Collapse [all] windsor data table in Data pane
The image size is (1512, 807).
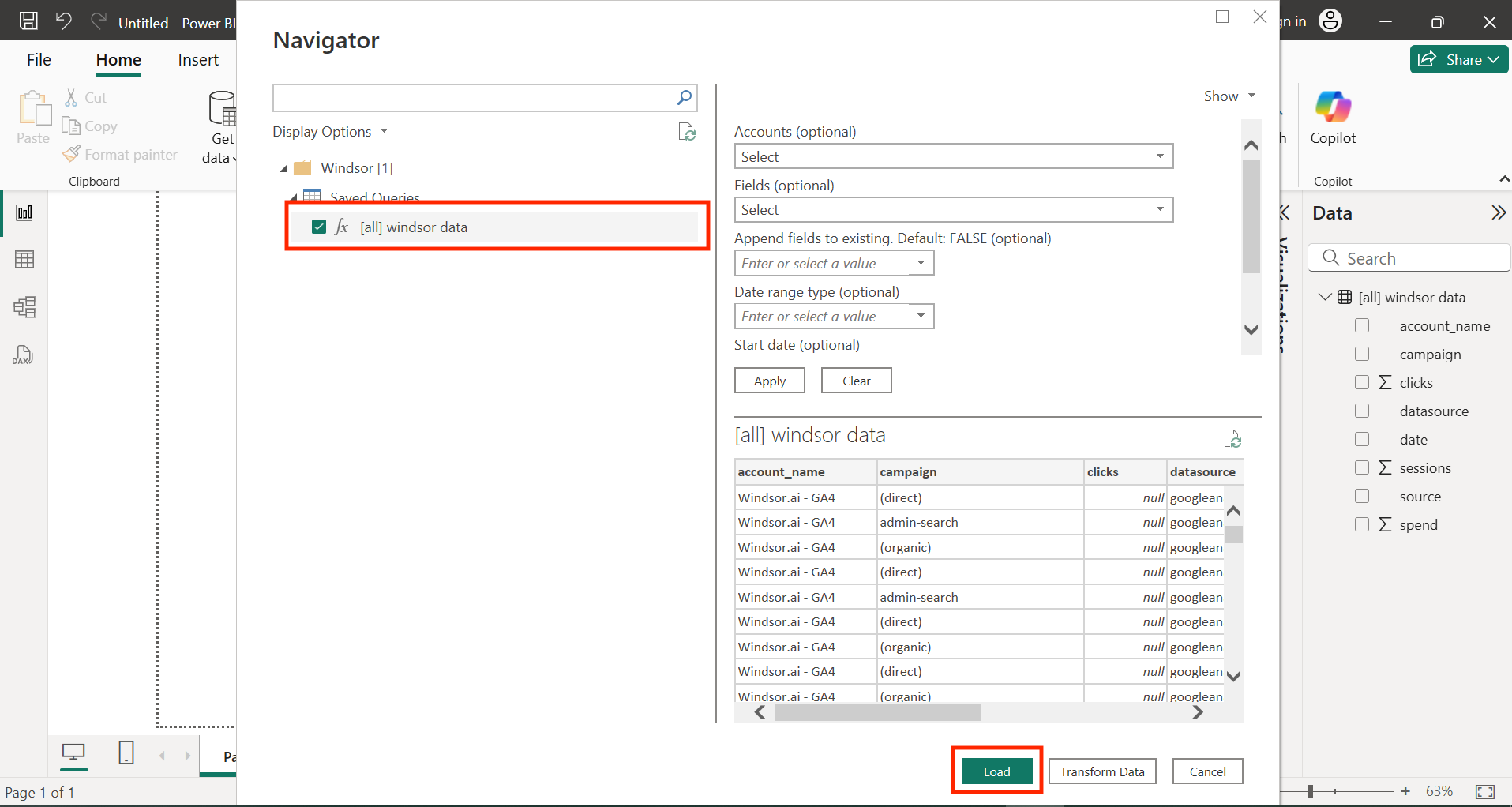[x=1325, y=298]
